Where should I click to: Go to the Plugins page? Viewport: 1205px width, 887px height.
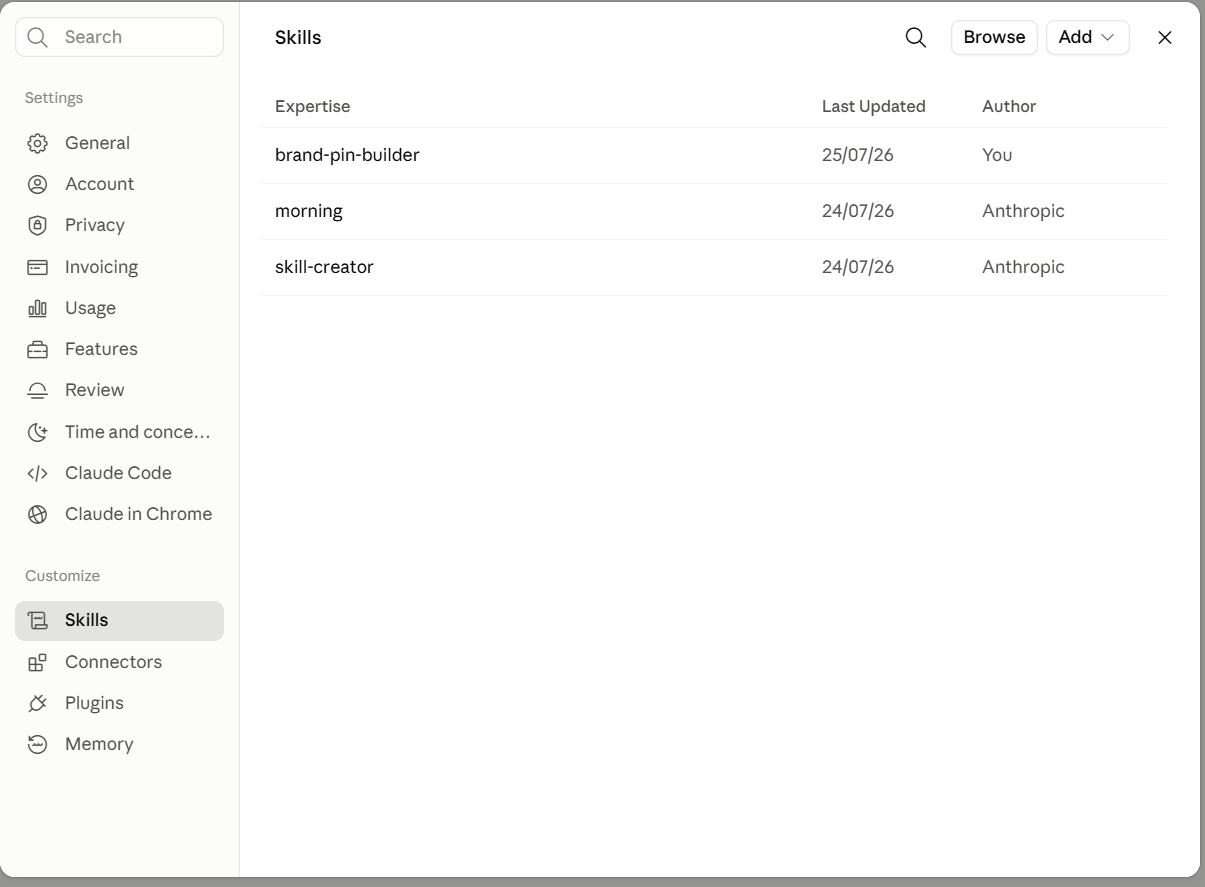click(x=119, y=703)
